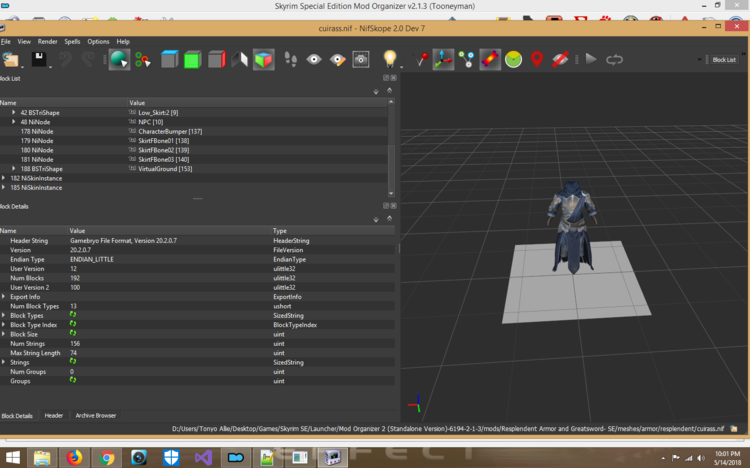
Task: Toggle the hidden objects crossed eye
Action: pyautogui.click(x=560, y=60)
